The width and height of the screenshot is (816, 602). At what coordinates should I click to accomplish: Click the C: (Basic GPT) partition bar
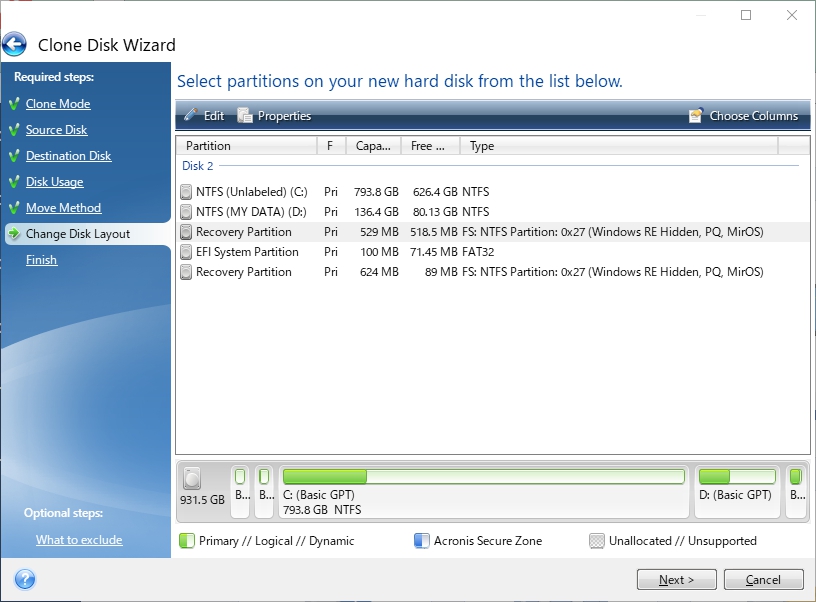coord(483,492)
